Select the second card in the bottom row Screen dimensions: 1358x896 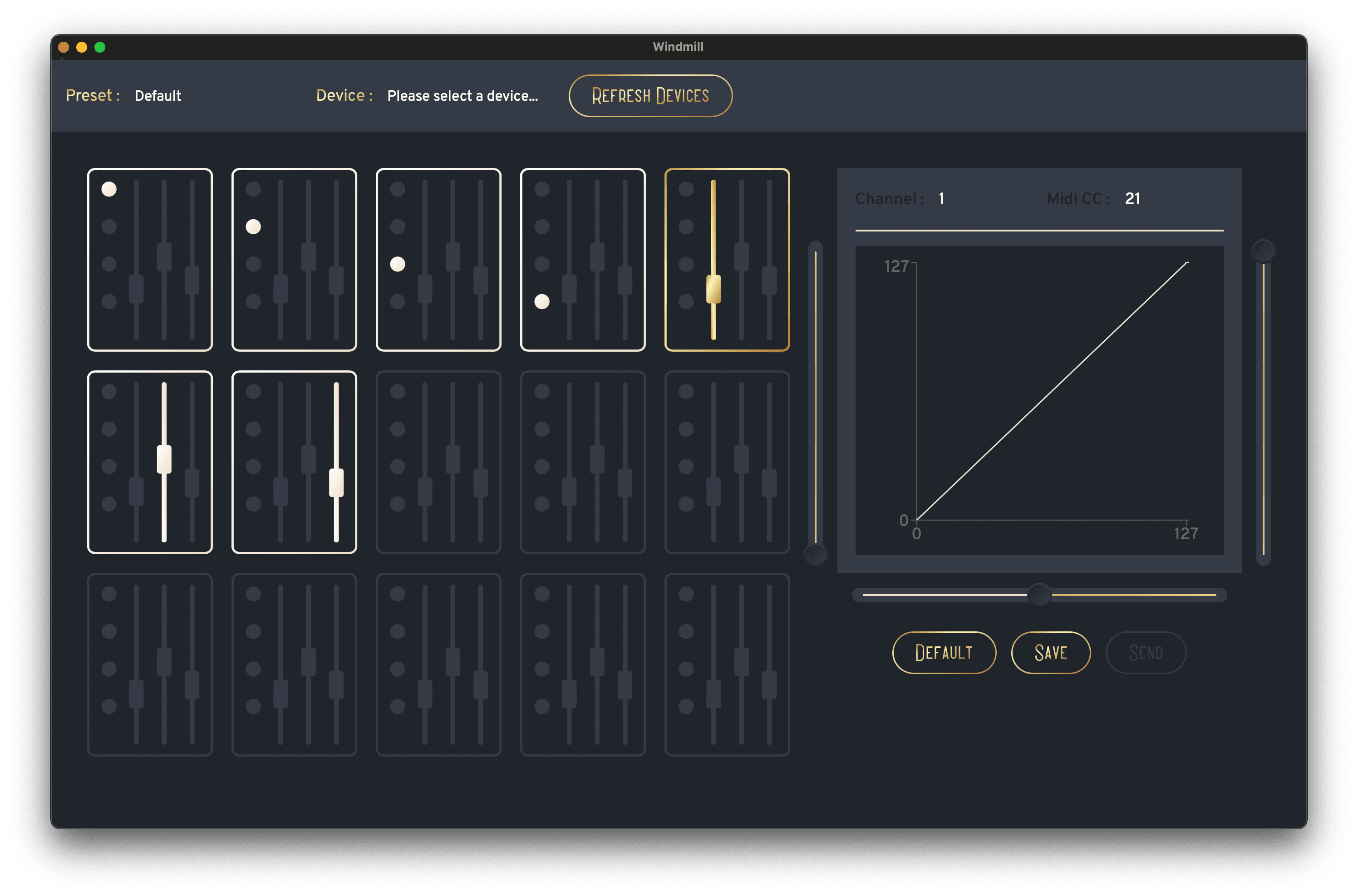tap(294, 665)
